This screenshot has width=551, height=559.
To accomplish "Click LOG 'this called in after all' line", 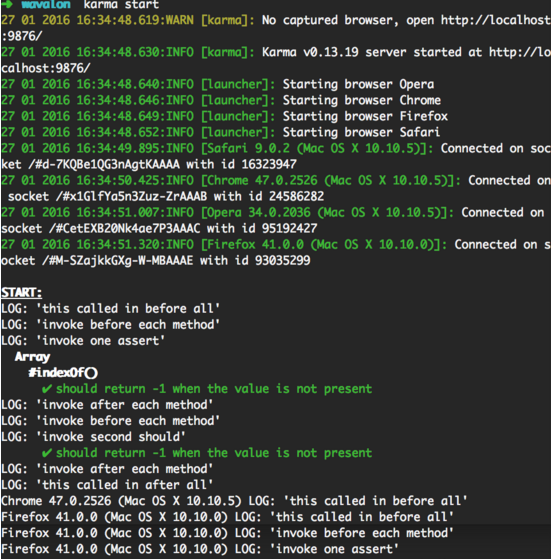I will click(x=107, y=485).
